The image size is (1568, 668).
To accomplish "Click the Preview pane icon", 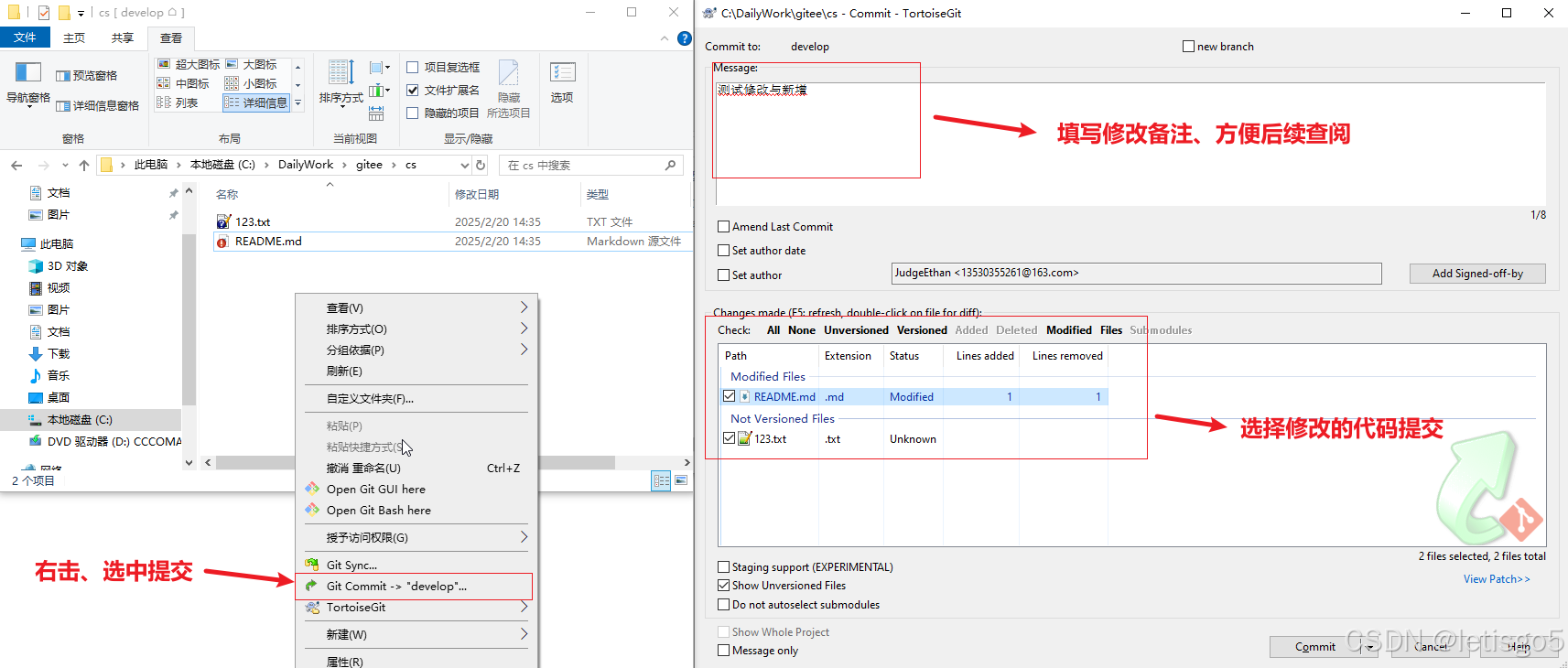I will (x=63, y=76).
